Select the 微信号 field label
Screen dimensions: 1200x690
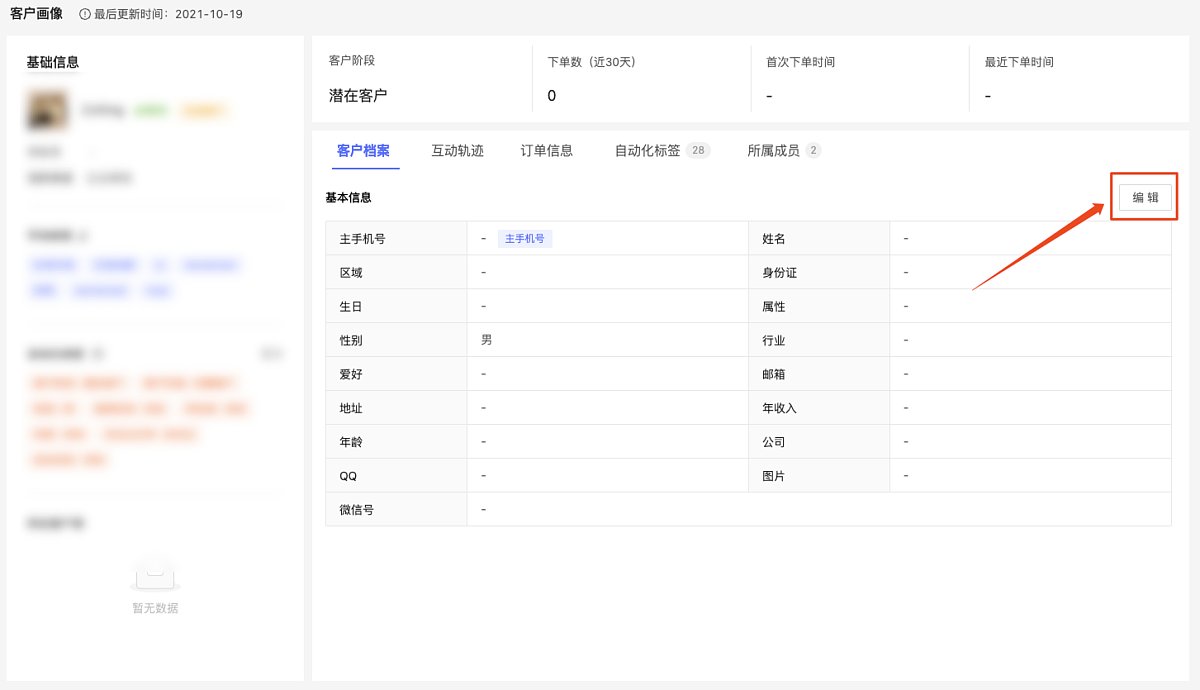[357, 510]
